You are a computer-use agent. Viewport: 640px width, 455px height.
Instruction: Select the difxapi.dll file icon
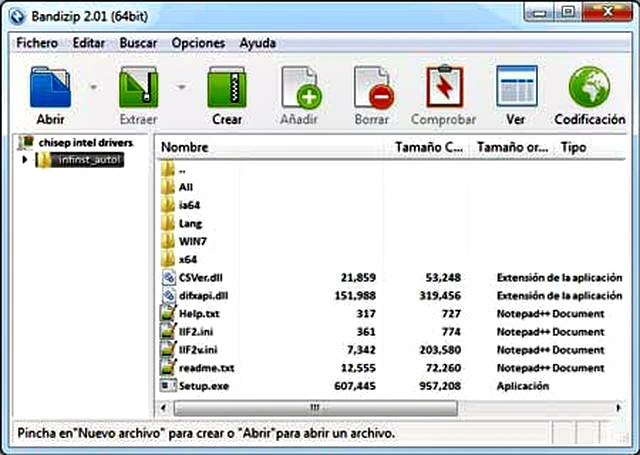point(168,295)
